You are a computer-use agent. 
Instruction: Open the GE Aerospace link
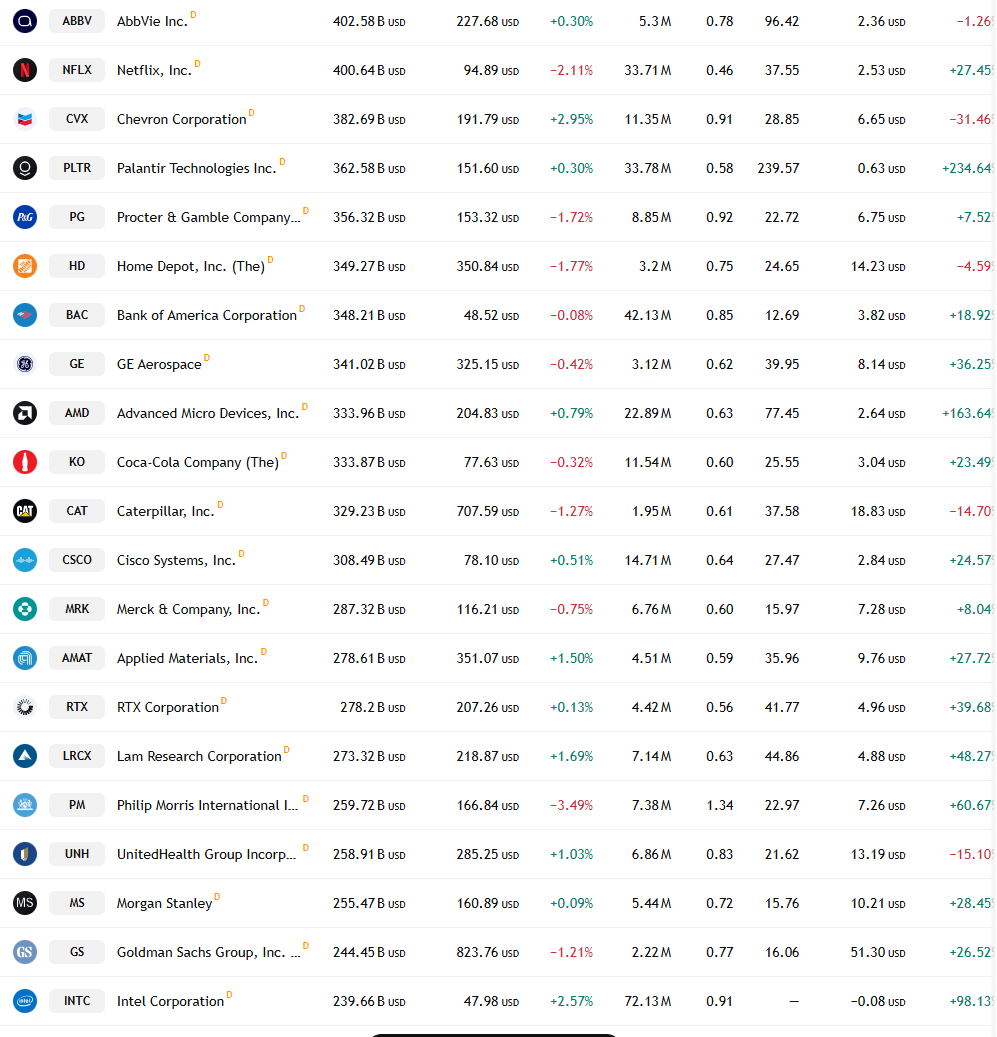(x=159, y=364)
